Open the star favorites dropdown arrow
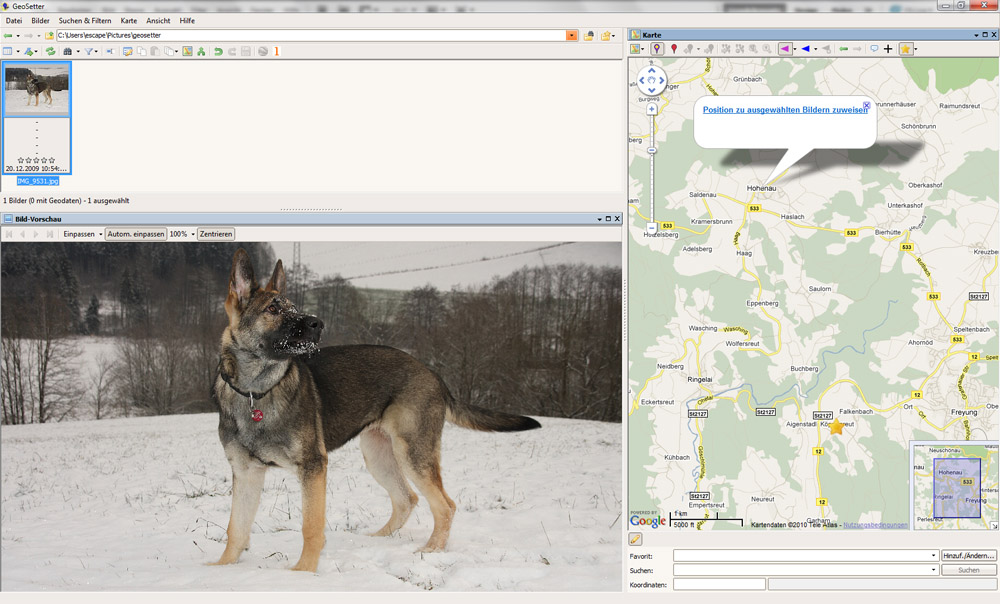The height and width of the screenshot is (604, 1000). (x=915, y=50)
